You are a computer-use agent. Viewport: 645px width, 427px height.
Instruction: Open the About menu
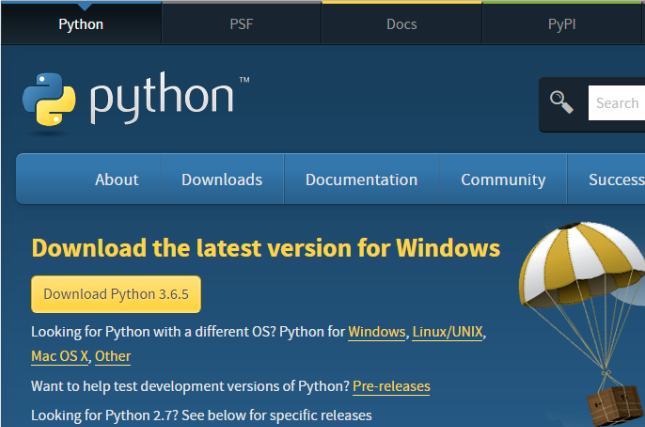[x=116, y=179]
